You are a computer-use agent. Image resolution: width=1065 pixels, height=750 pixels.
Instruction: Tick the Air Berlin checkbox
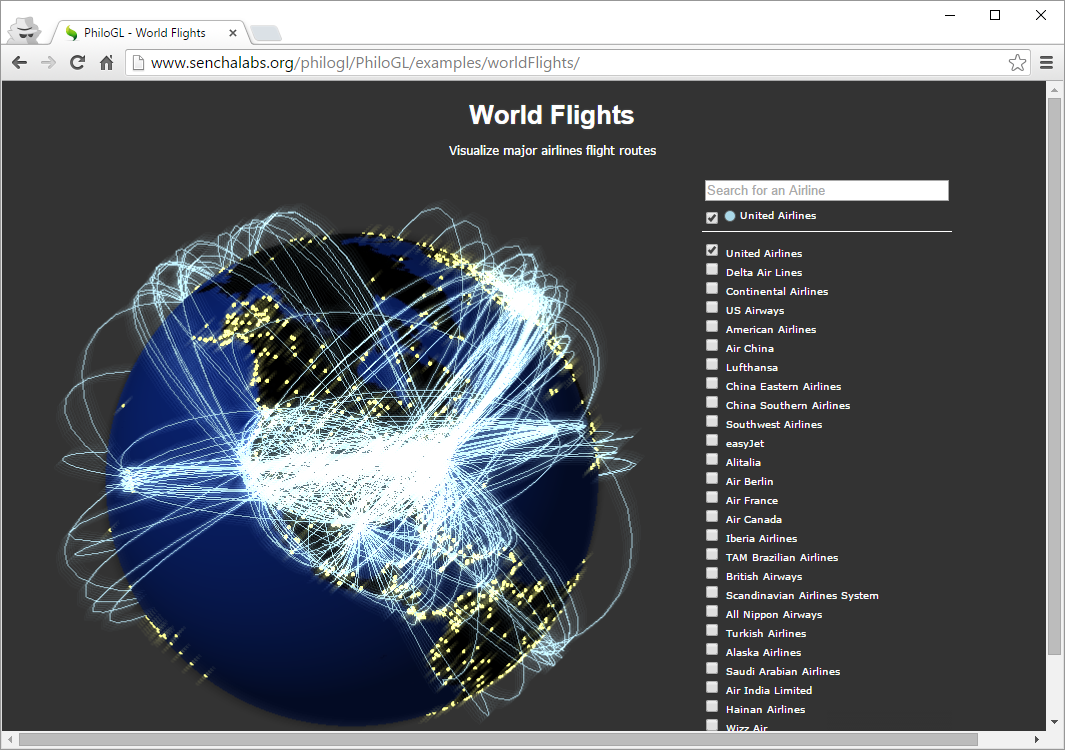[x=712, y=479]
